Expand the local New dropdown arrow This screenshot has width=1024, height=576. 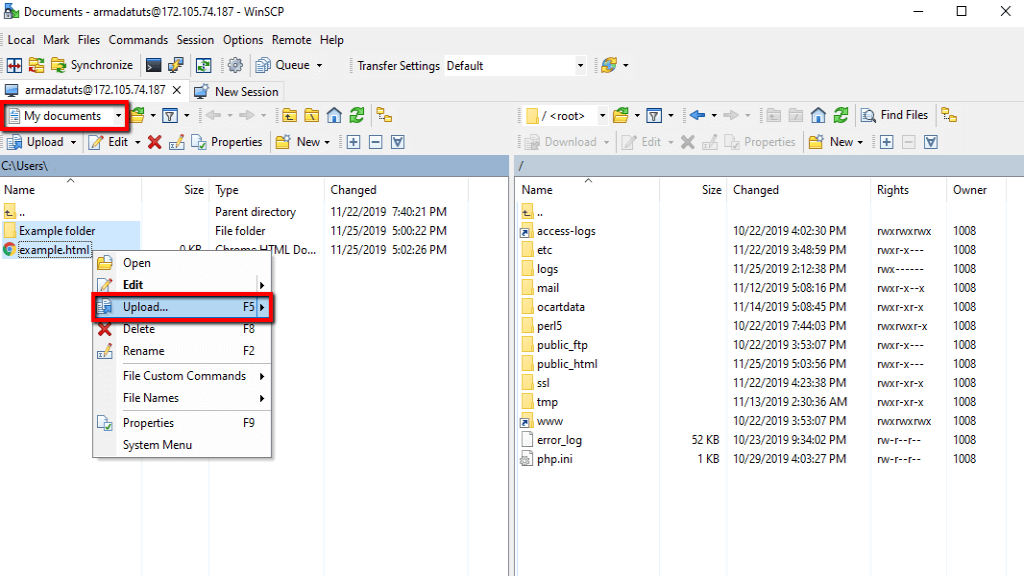coord(327,142)
